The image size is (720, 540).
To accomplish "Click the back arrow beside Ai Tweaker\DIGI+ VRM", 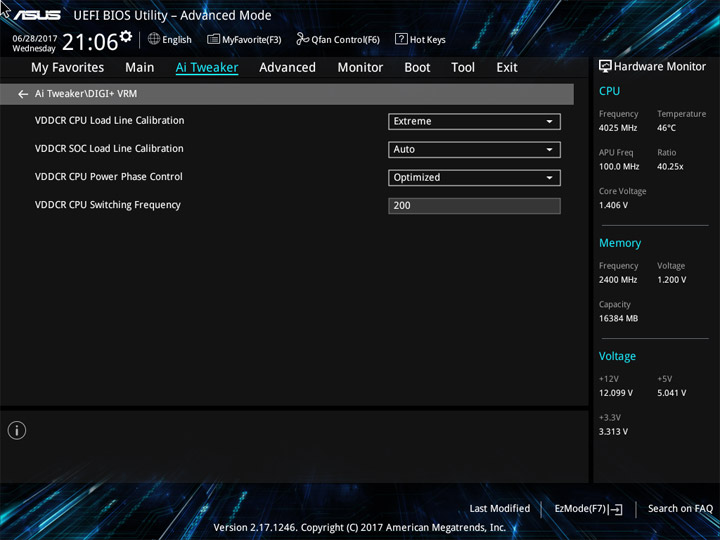I will [23, 94].
